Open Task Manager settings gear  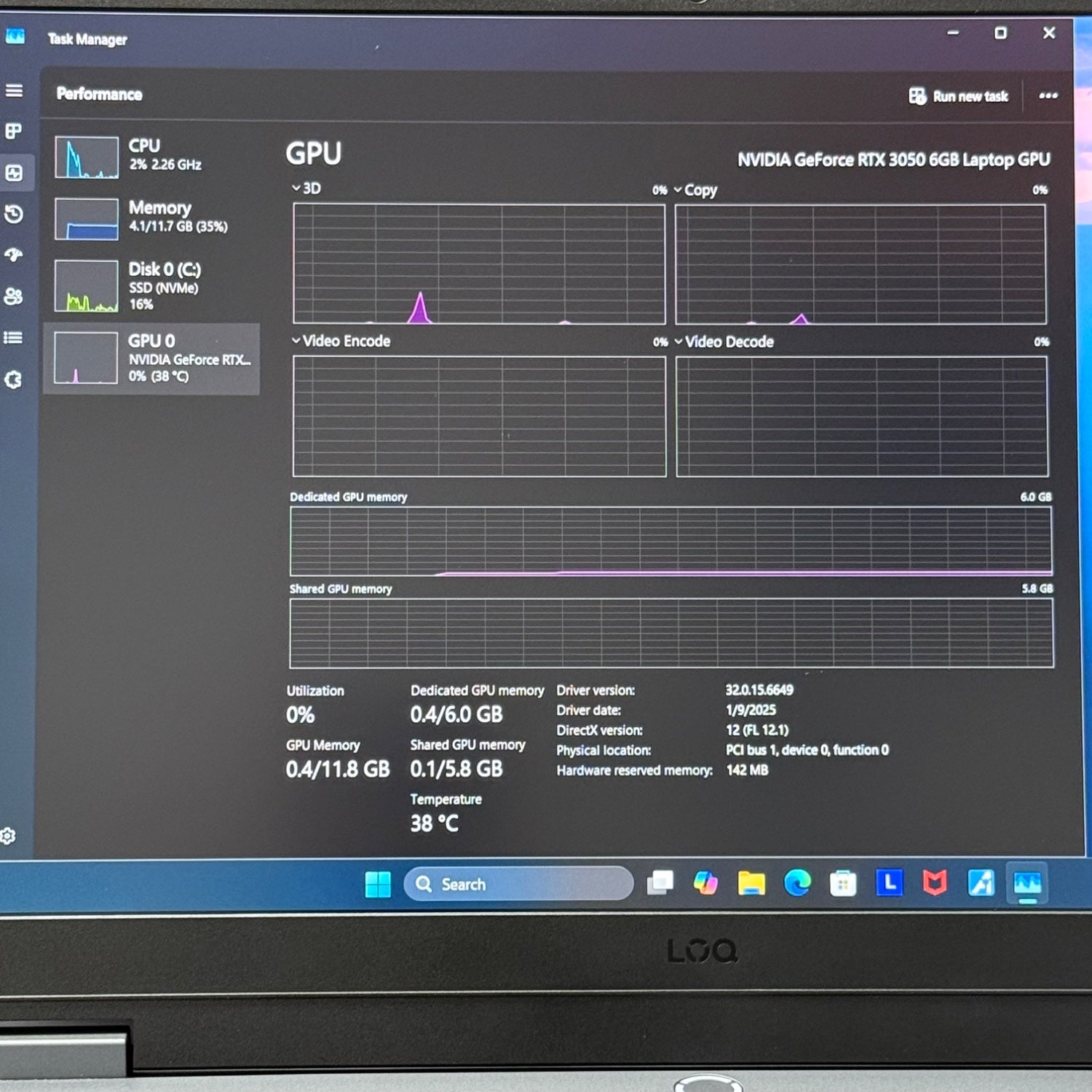(8, 836)
